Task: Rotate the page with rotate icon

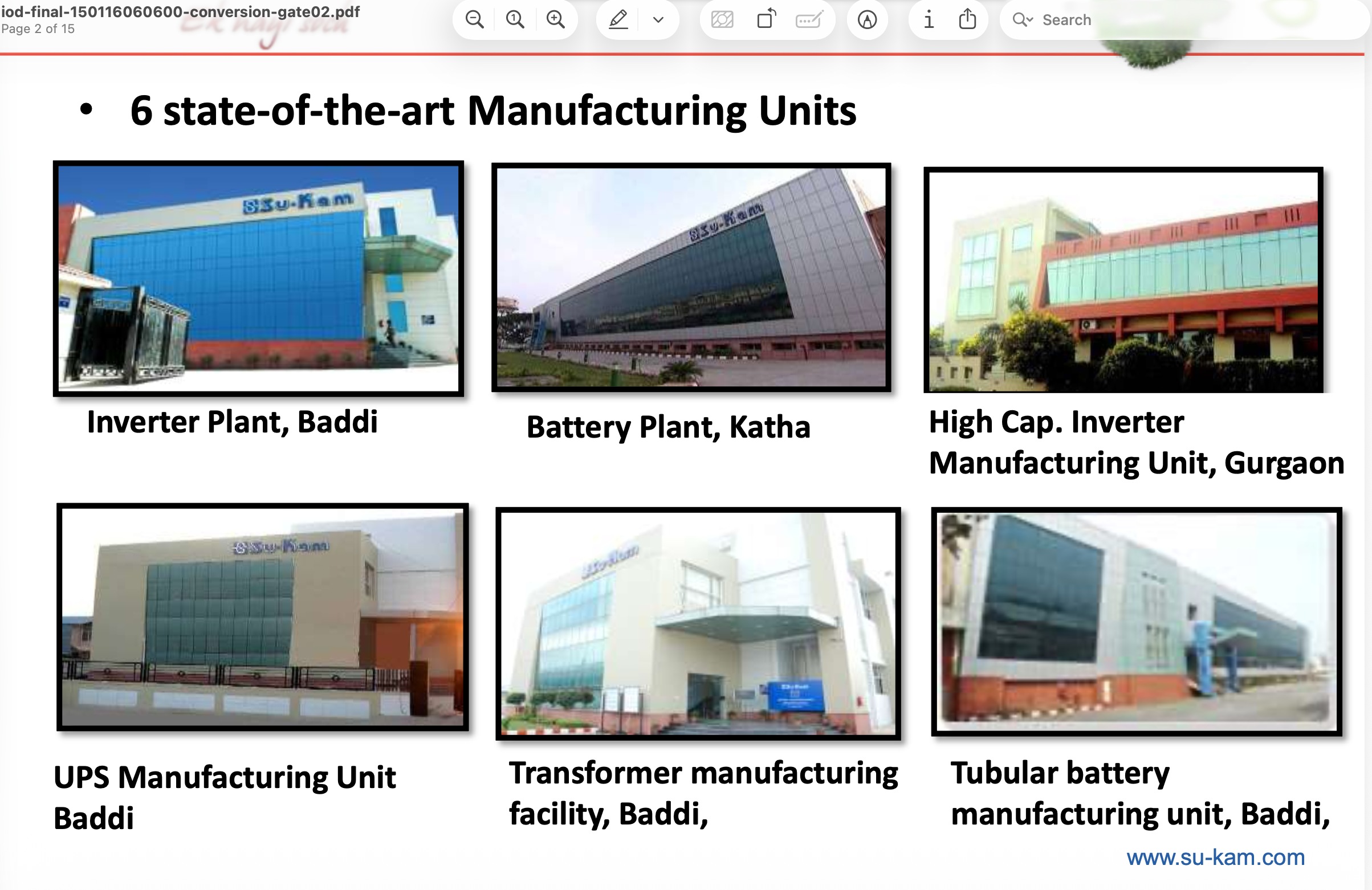Action: [766, 19]
